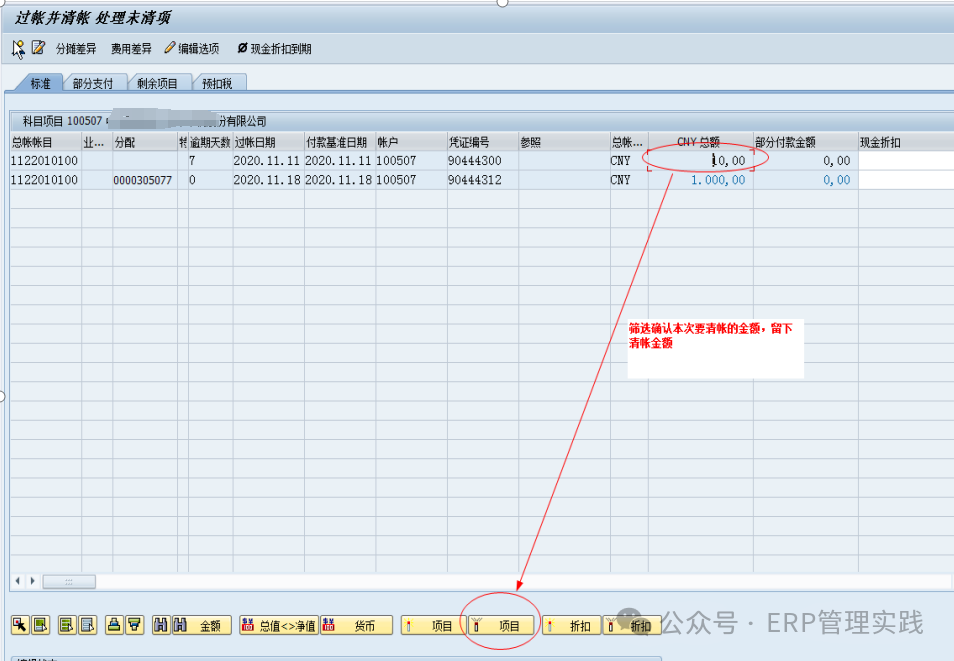954x661 pixels.
Task: Click the first binoculars find icon
Action: coord(161,625)
